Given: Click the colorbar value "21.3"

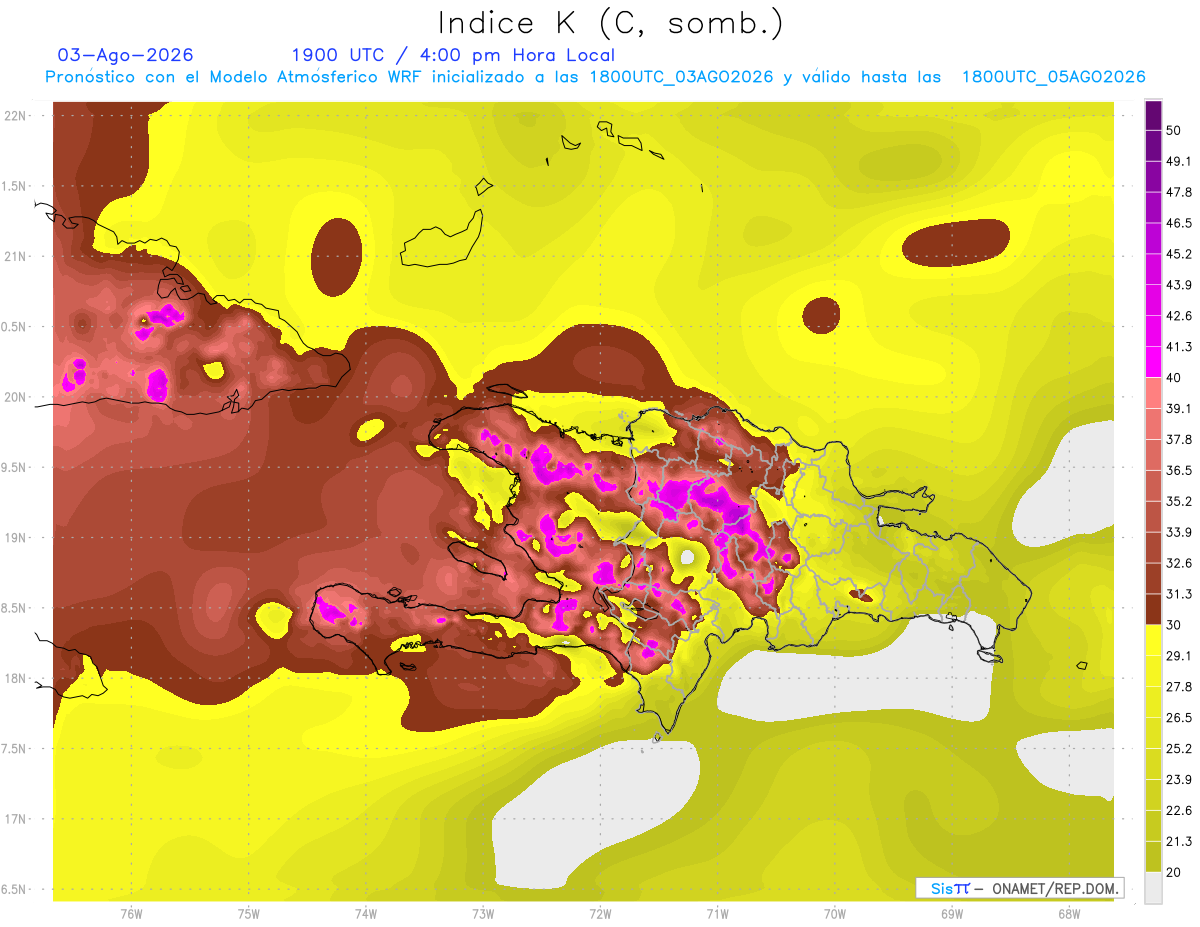Looking at the screenshot, I should pos(1178,841).
